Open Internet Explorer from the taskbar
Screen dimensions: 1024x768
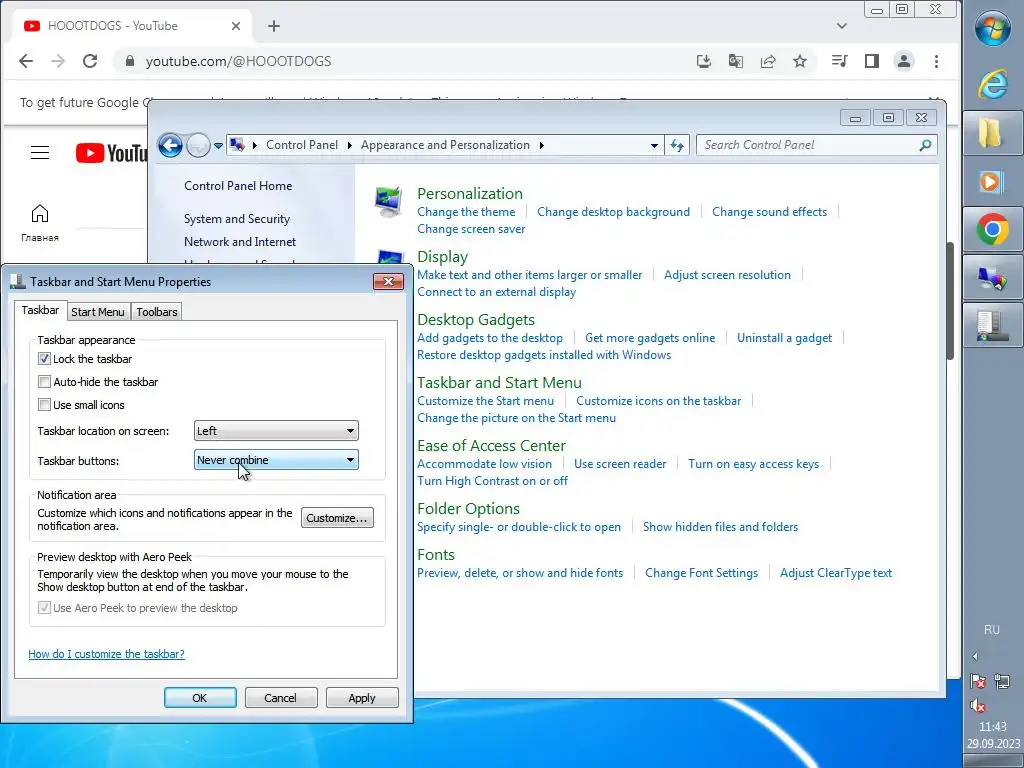pyautogui.click(x=993, y=84)
